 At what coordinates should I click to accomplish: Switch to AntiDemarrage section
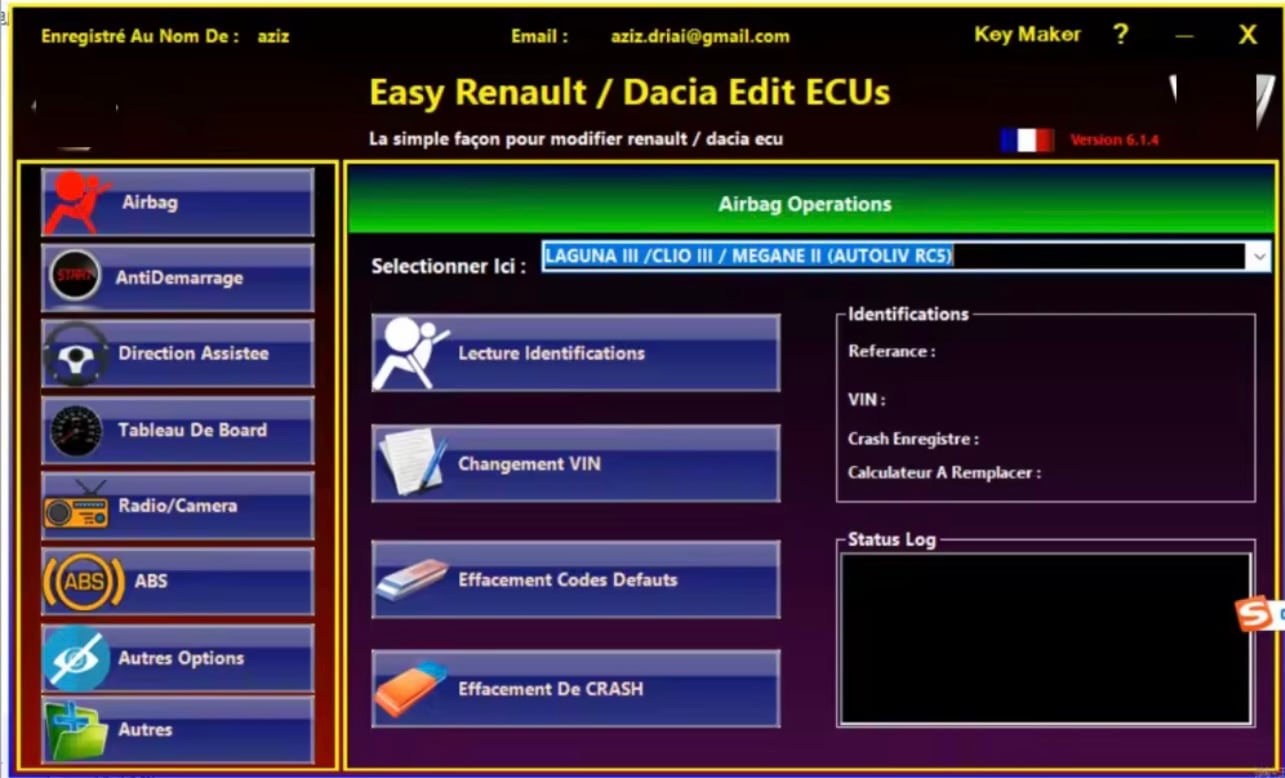[x=179, y=278]
